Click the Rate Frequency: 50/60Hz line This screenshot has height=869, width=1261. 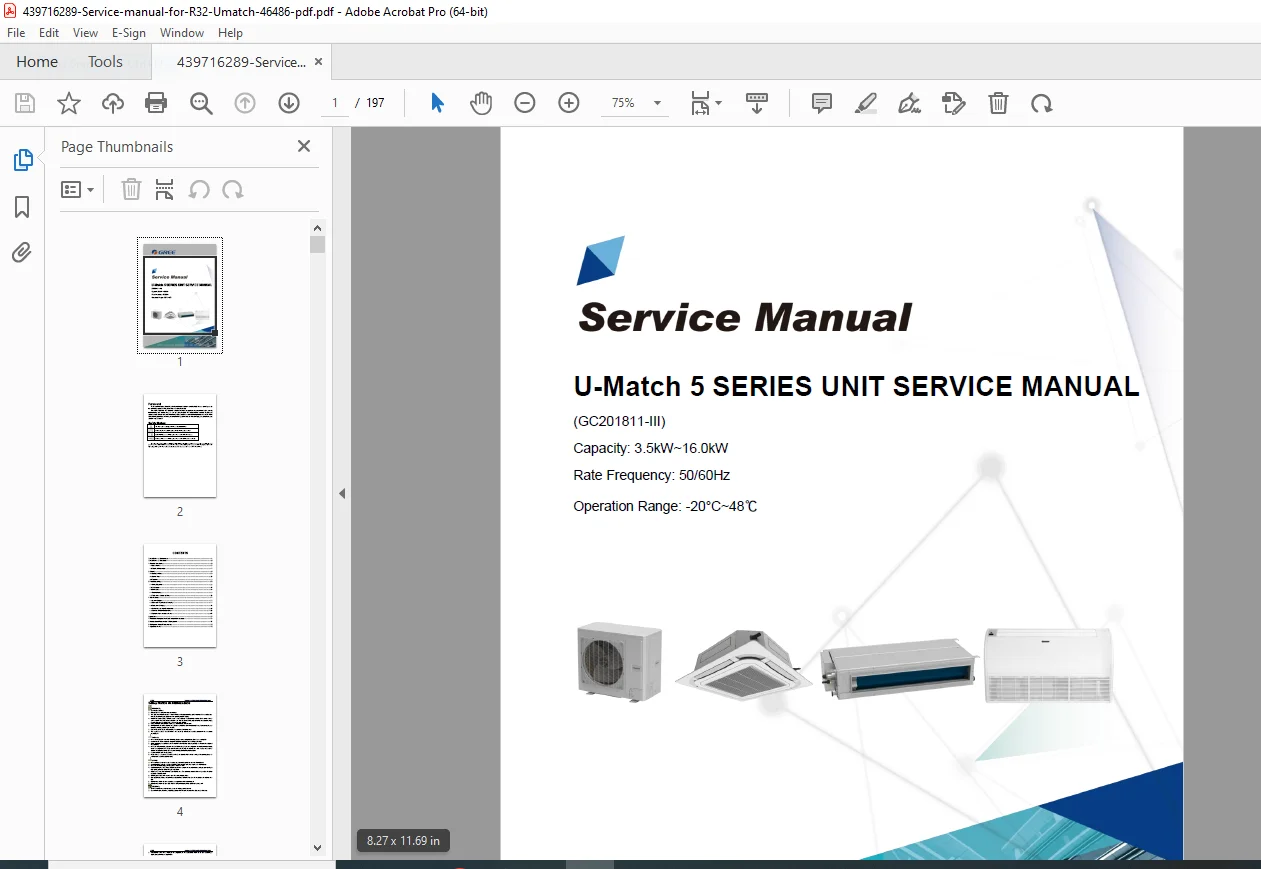[x=651, y=475]
